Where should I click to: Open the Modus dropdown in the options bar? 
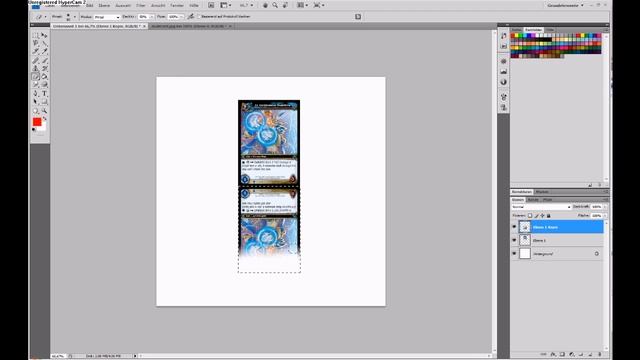(107, 17)
